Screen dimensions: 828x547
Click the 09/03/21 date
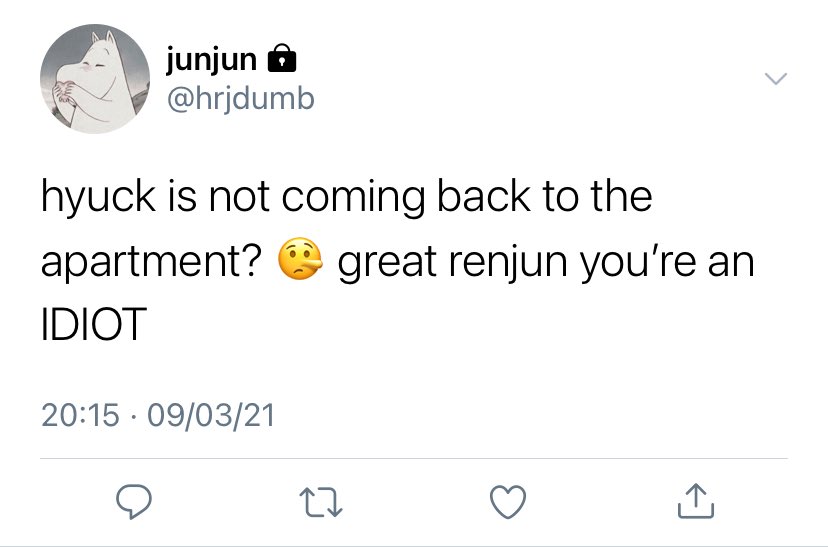[x=211, y=415]
